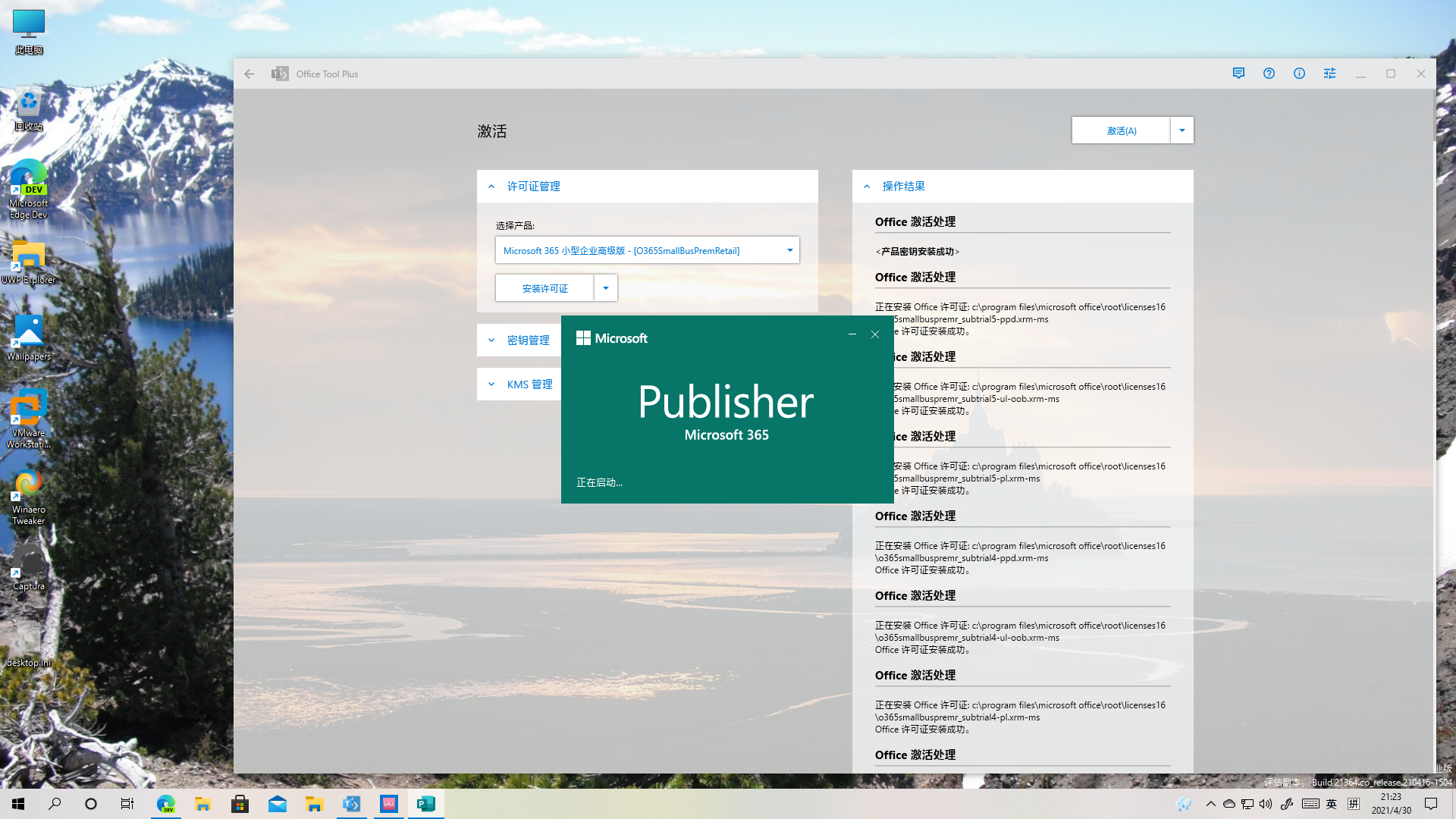Open the settings sliders icon
This screenshot has height=819, width=1456.
1329,74
